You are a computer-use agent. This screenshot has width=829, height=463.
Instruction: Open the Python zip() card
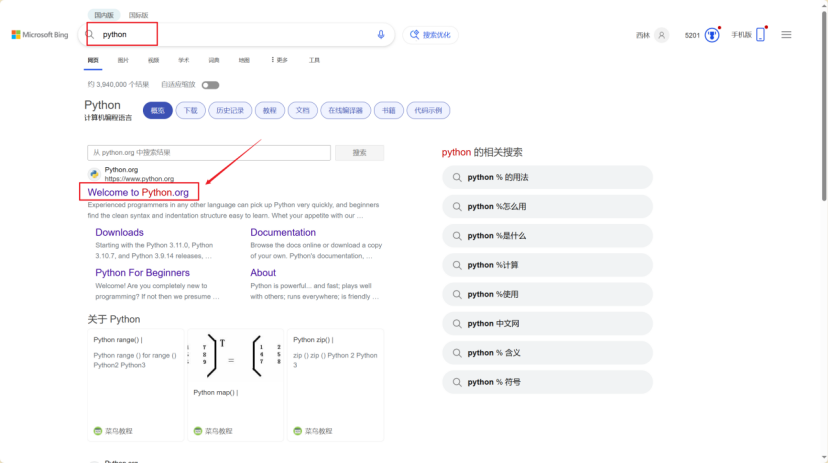pyautogui.click(x=336, y=385)
